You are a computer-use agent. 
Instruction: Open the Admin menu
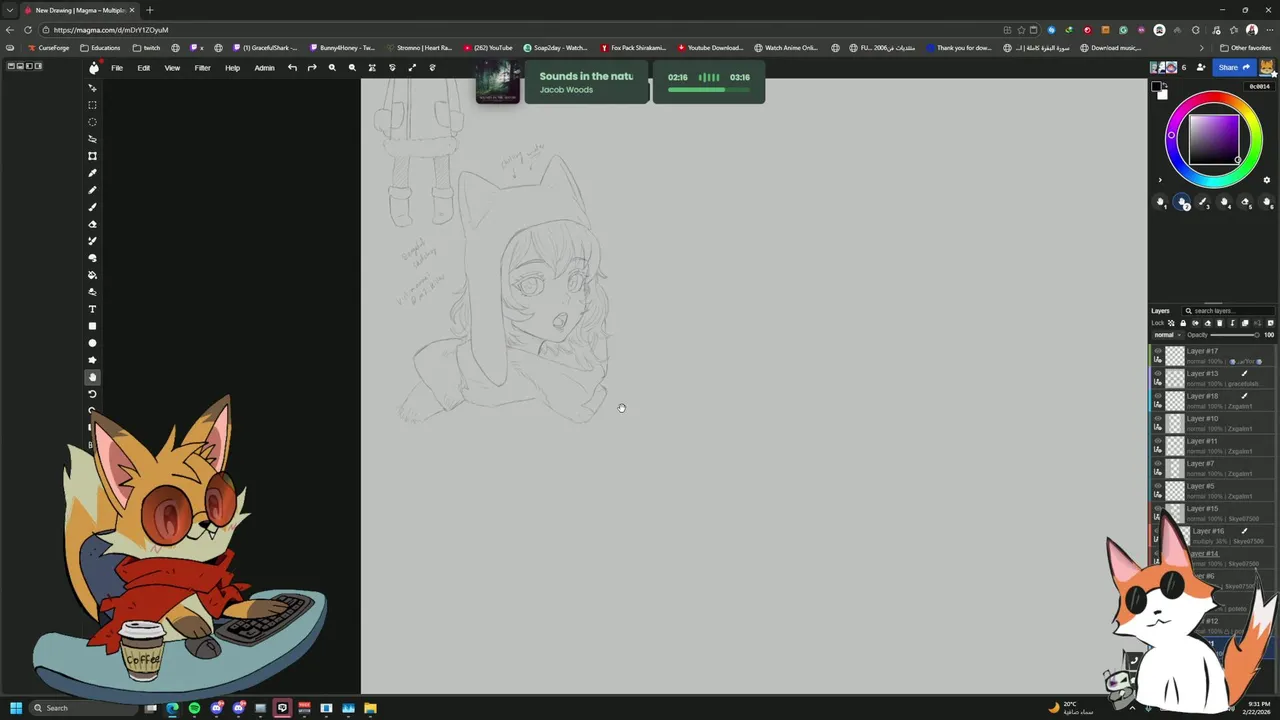pos(264,68)
